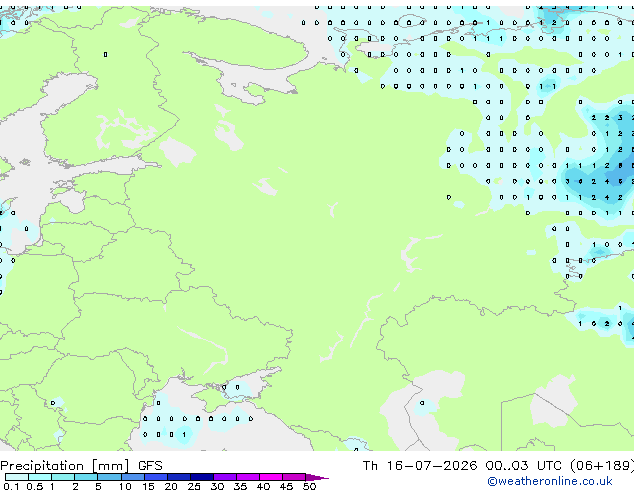Pick the 30 to 35 mm purple swatch
The image size is (634, 490).
pyautogui.click(x=225, y=477)
